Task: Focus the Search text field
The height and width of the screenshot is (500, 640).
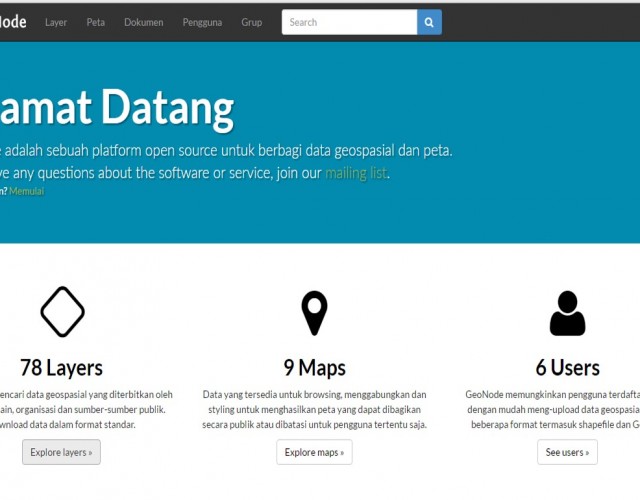Action: point(348,22)
